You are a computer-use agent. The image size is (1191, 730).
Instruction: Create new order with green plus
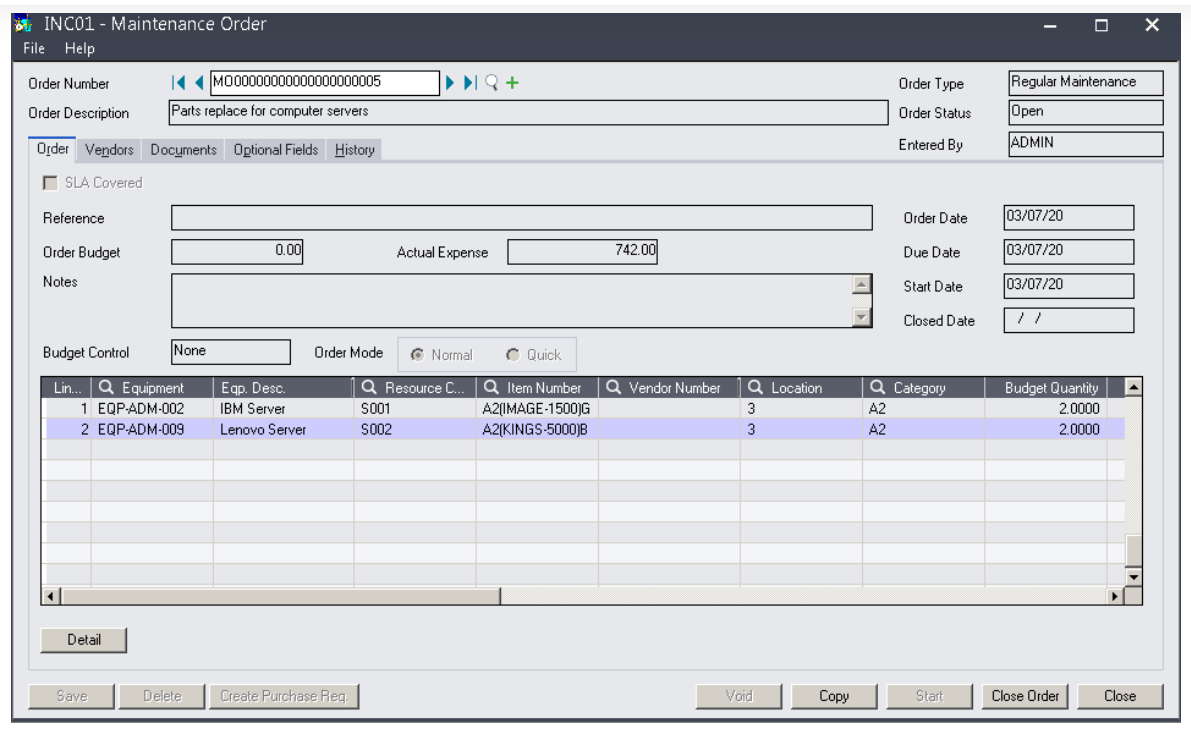pos(512,83)
